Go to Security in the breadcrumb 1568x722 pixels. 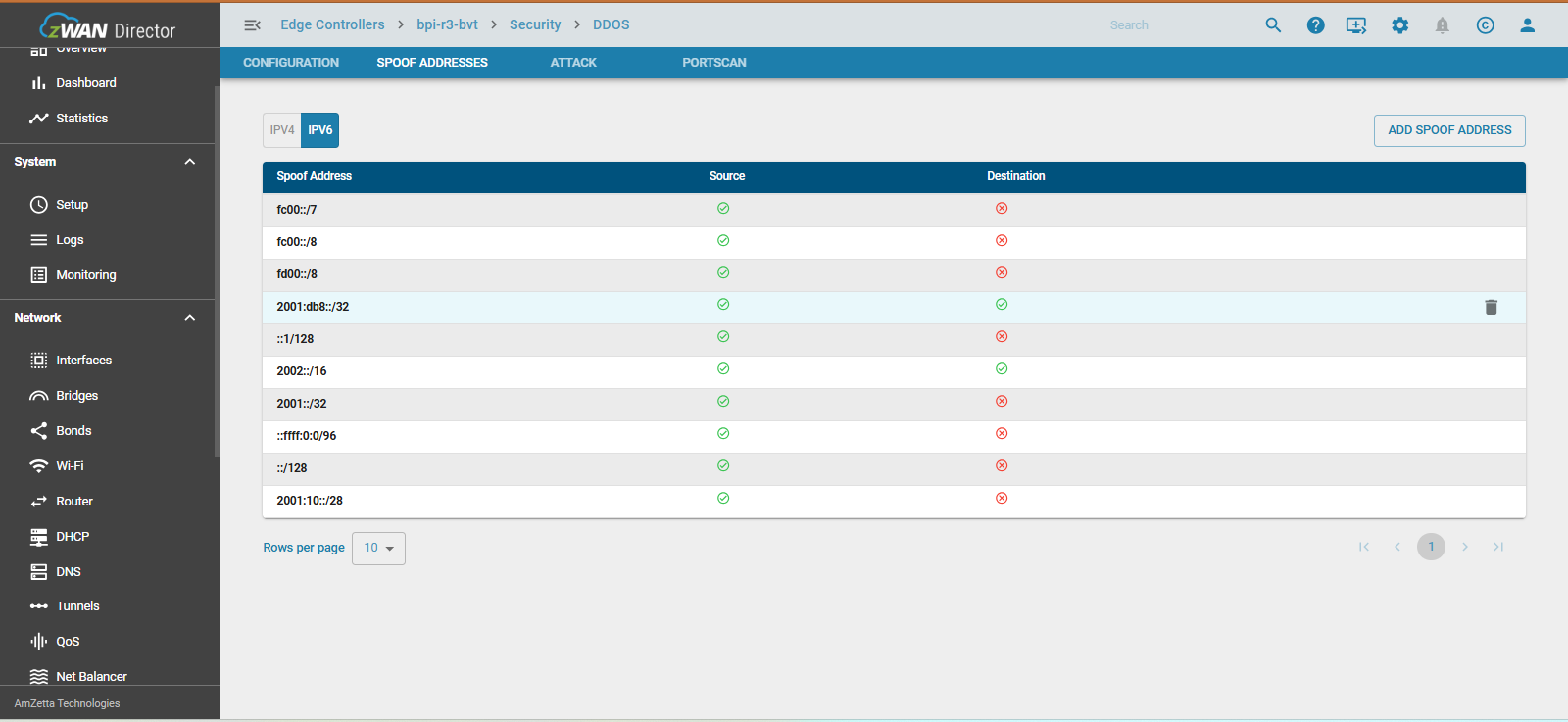(x=535, y=25)
